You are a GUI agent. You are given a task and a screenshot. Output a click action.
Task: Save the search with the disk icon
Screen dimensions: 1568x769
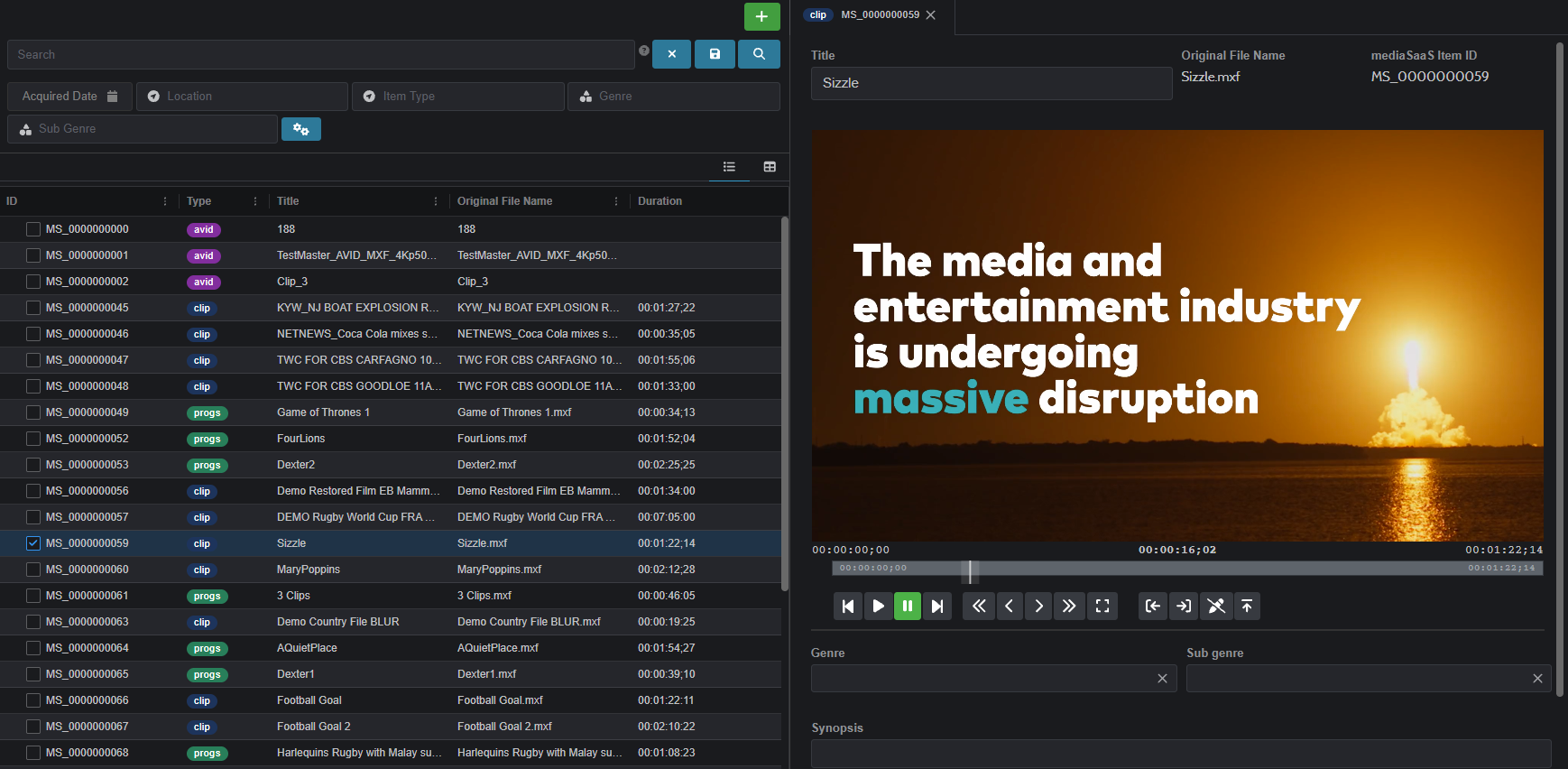[x=715, y=54]
